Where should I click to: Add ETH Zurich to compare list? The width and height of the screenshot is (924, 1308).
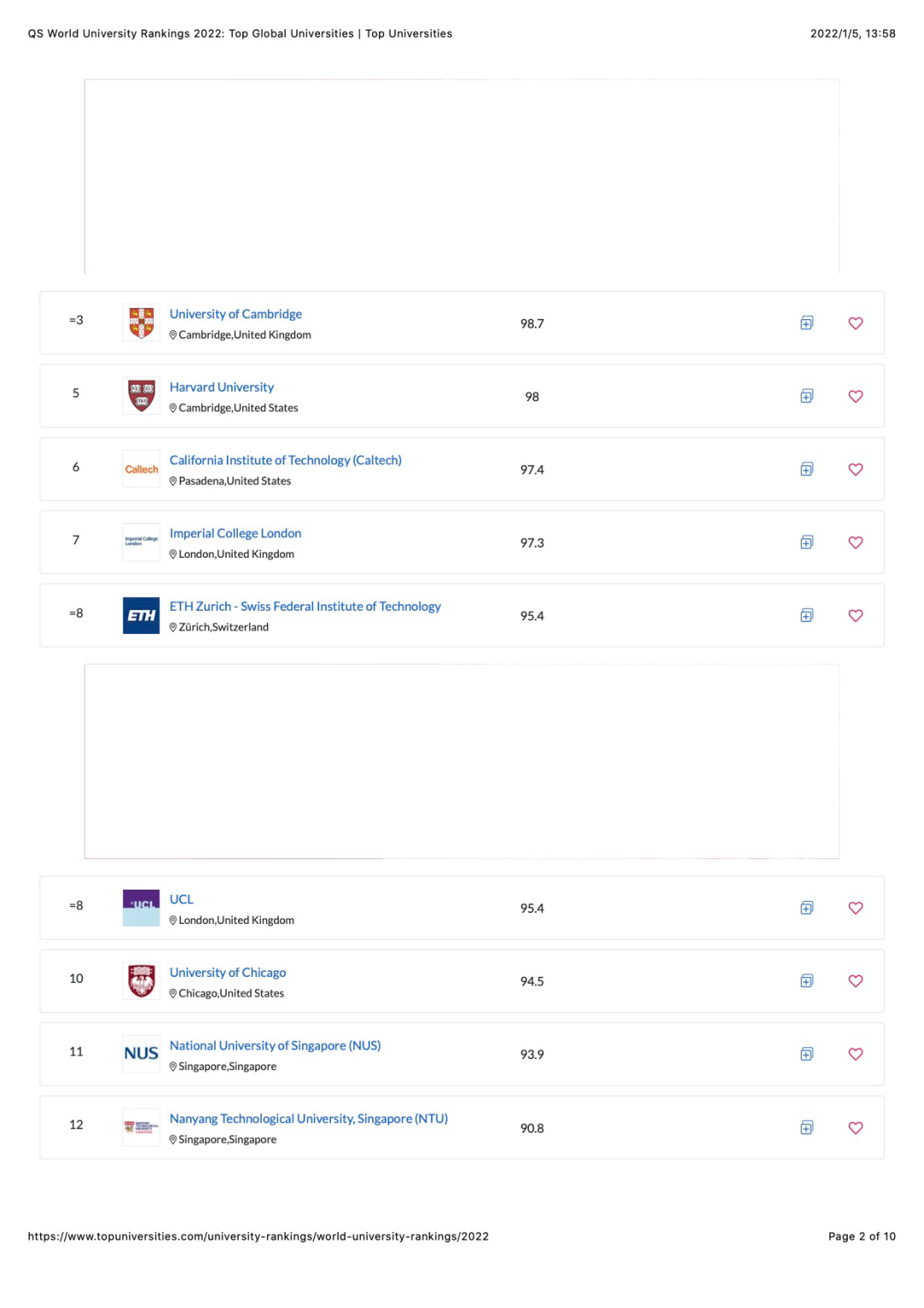click(x=806, y=616)
